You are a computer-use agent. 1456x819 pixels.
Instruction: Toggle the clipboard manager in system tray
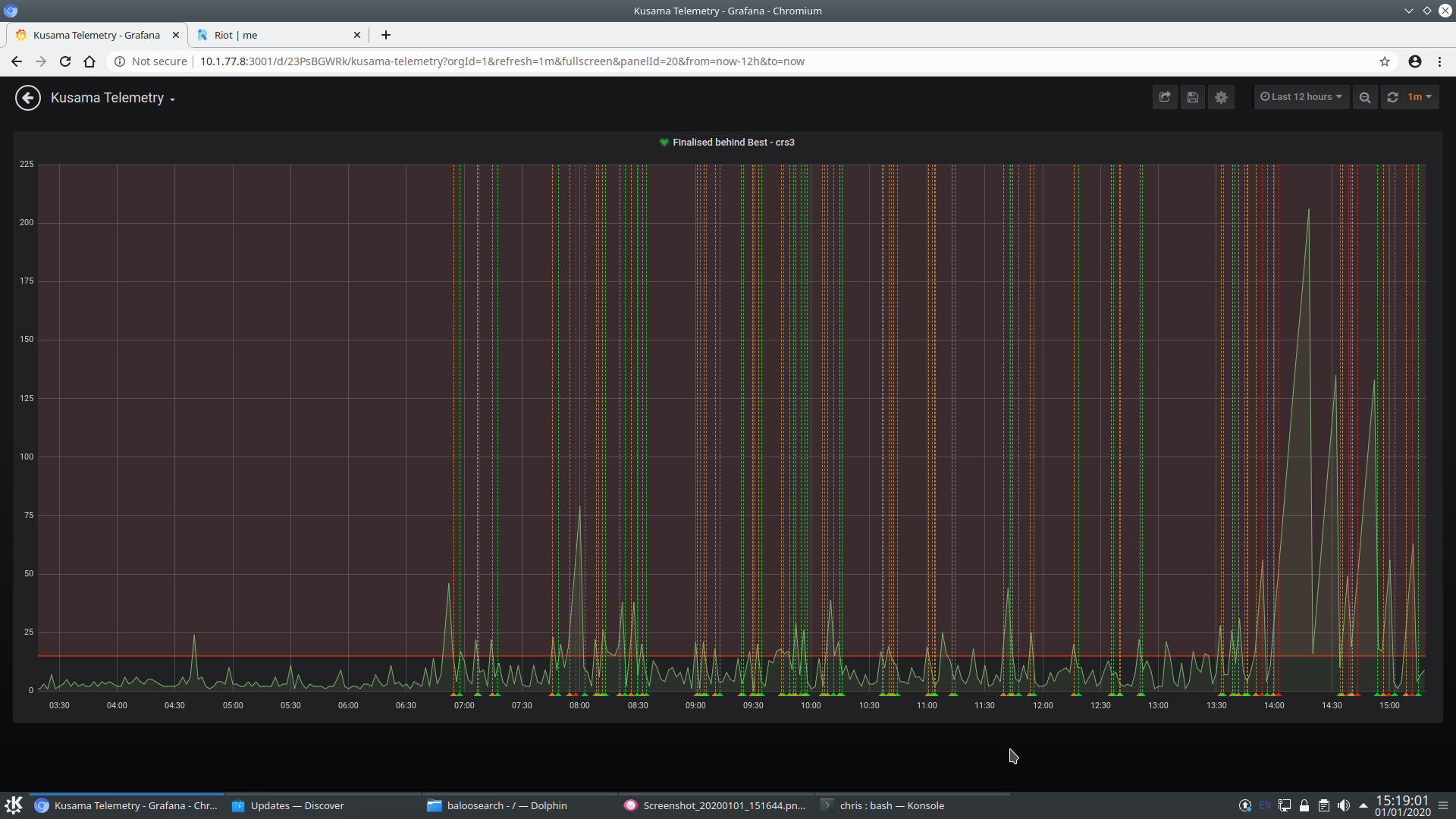[x=1324, y=805]
